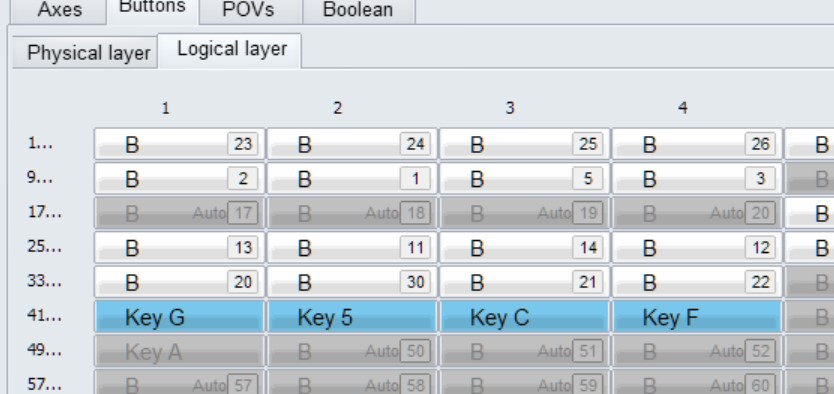Select the Boolean tab

tap(358, 11)
